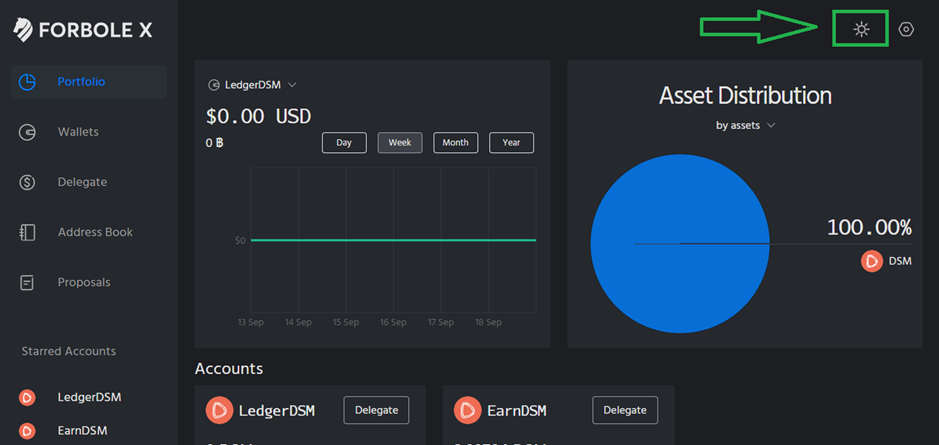Click the Delegate button for LedgerDSM
Image resolution: width=939 pixels, height=445 pixels.
click(376, 410)
